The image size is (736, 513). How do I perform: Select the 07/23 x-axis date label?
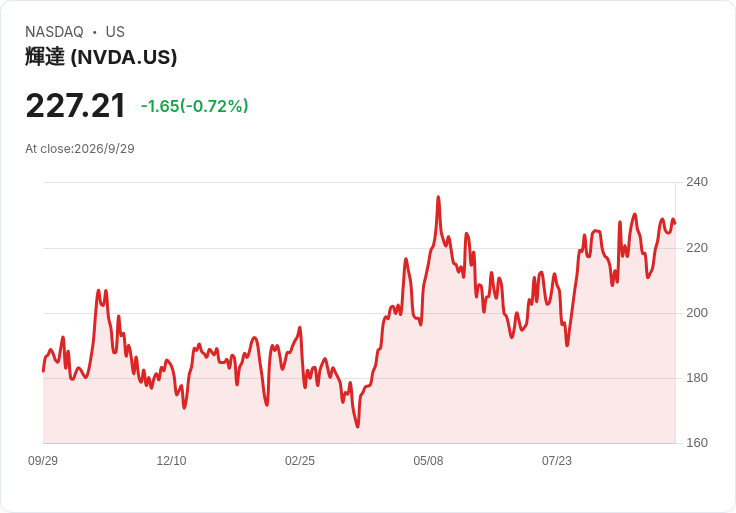coord(557,461)
